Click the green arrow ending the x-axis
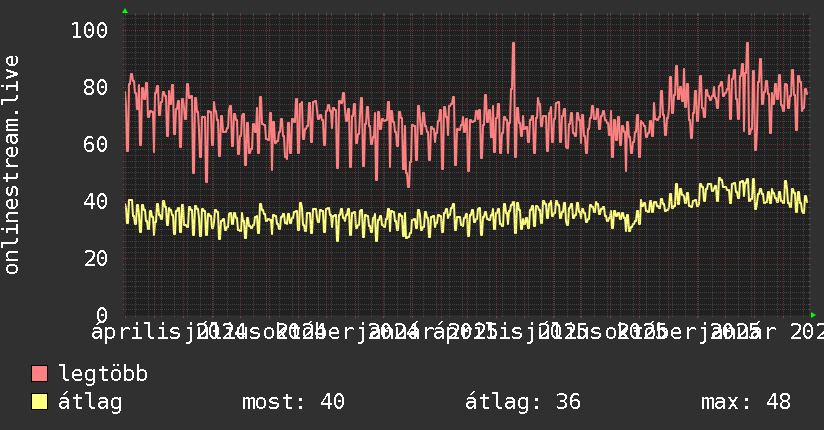Image resolution: width=824 pixels, height=430 pixels. click(813, 315)
